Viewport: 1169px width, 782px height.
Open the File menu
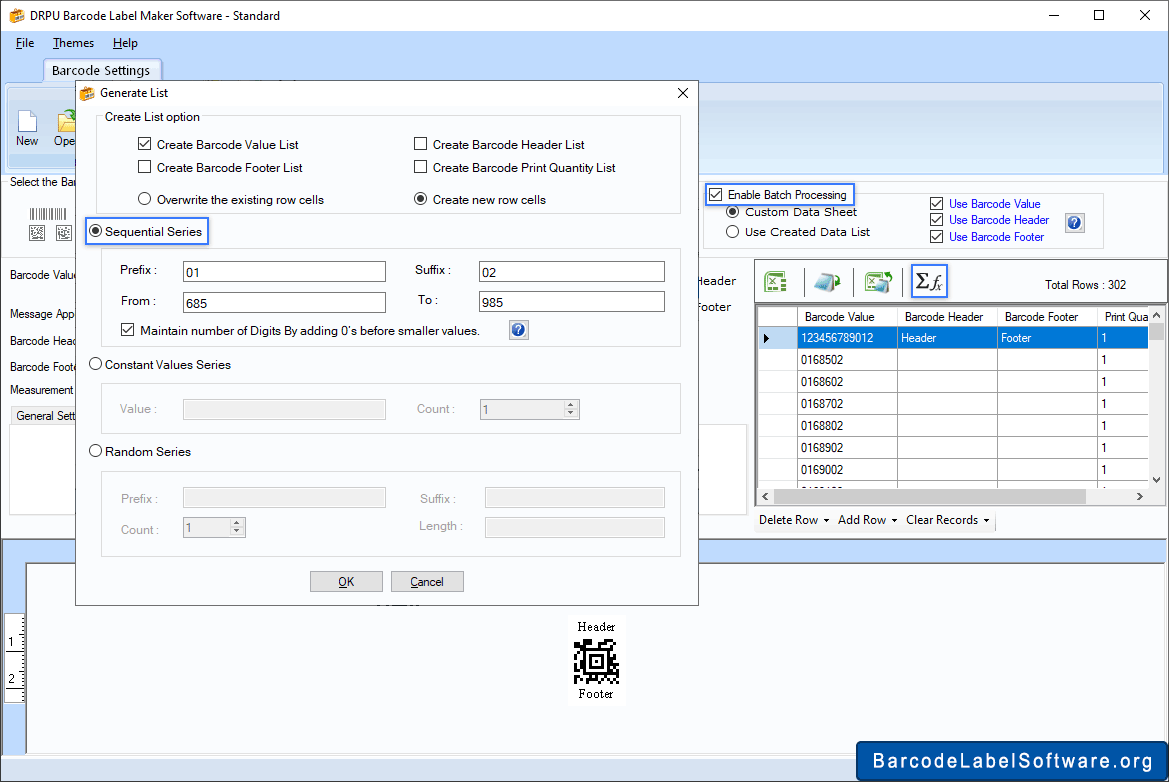click(25, 43)
